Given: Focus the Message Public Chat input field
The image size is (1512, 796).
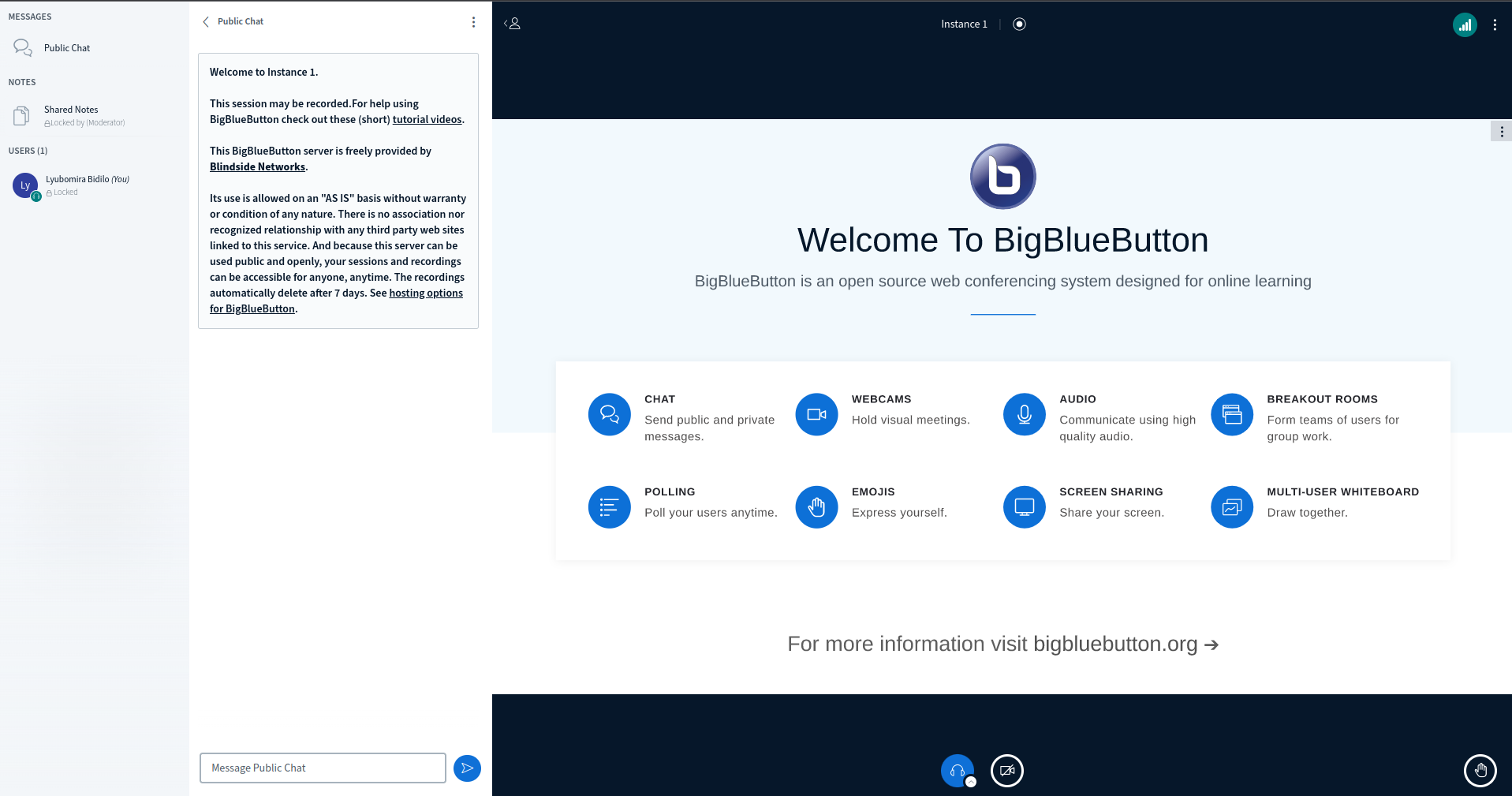Looking at the screenshot, I should click(323, 768).
